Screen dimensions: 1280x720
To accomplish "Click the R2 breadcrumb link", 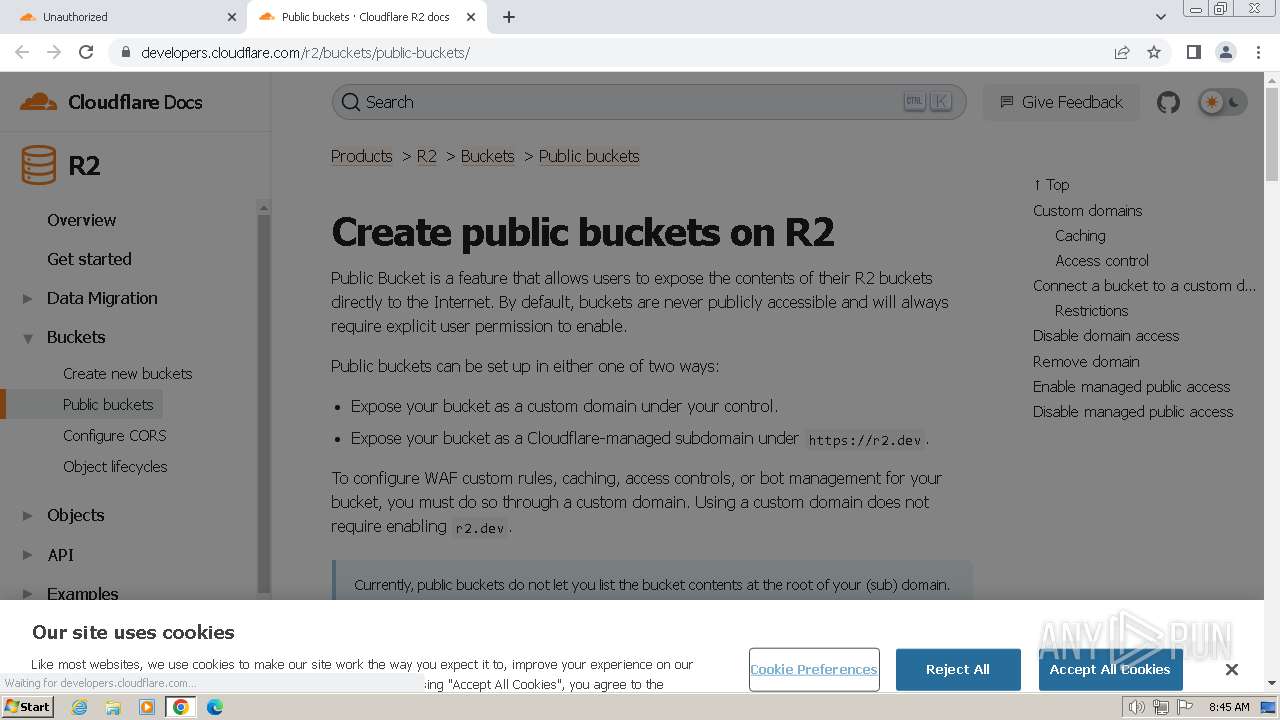I will (427, 156).
